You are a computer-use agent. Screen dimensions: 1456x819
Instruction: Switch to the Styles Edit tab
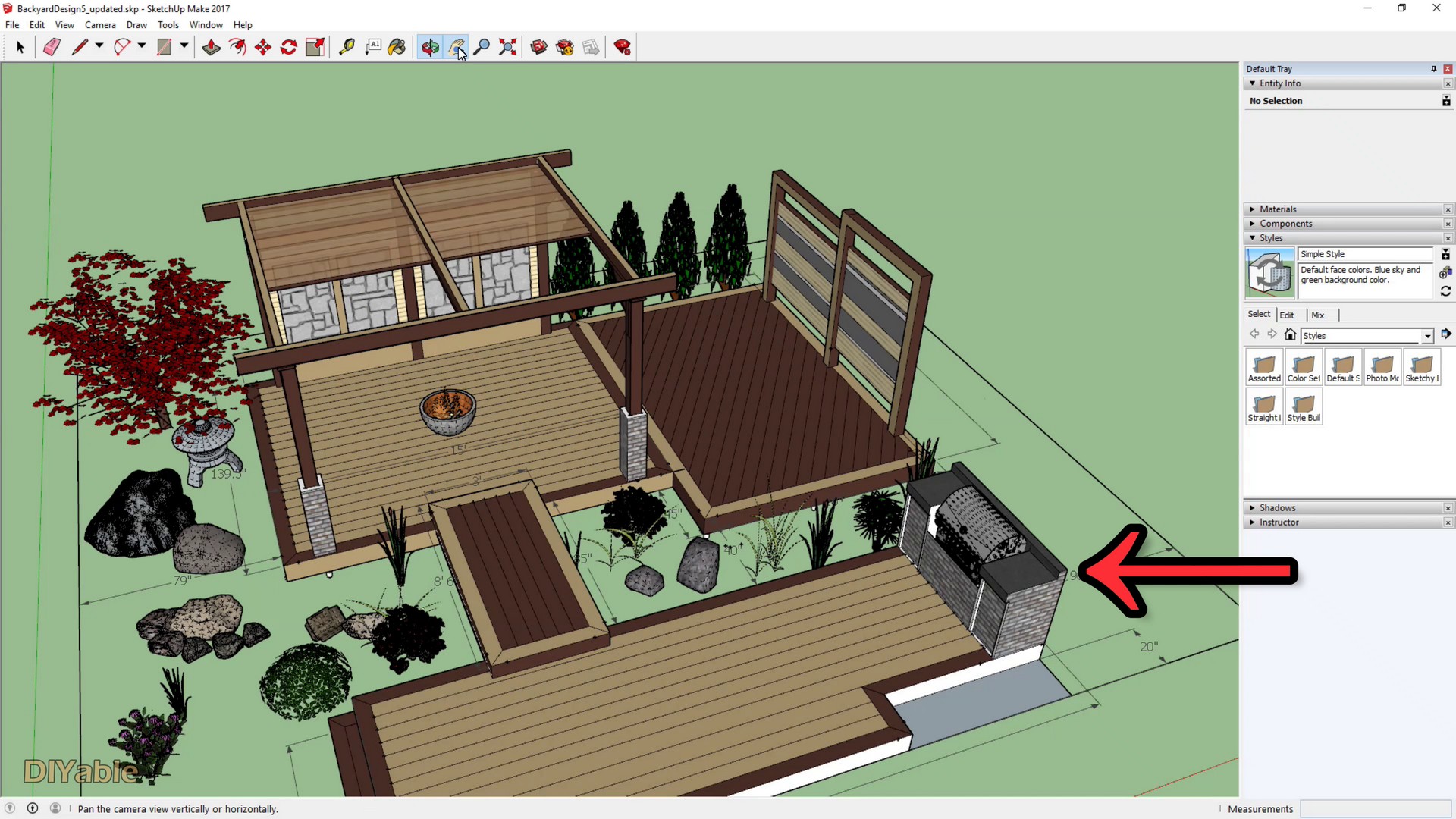coord(1287,315)
